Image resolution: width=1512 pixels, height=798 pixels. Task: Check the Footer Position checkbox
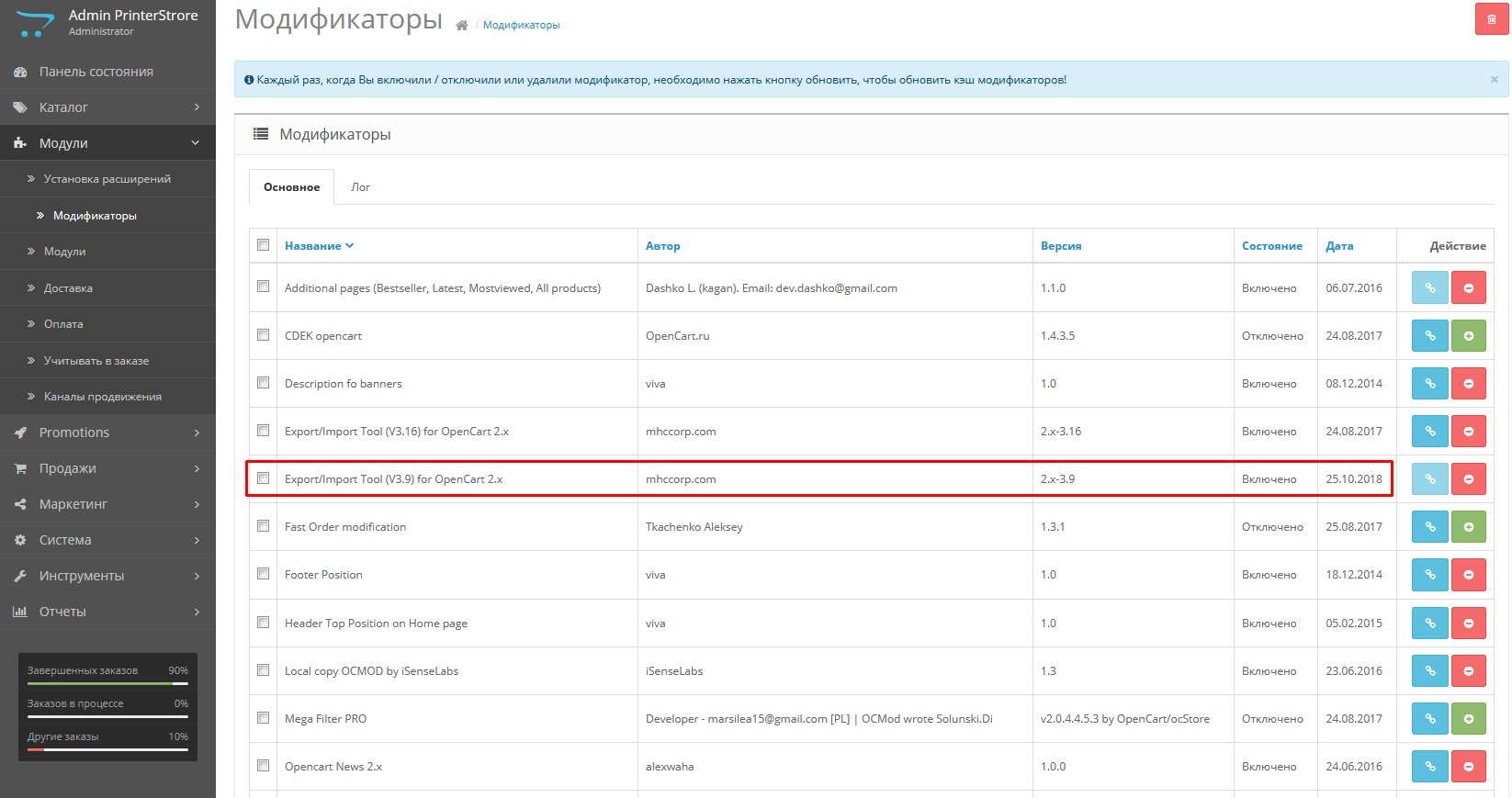point(264,573)
